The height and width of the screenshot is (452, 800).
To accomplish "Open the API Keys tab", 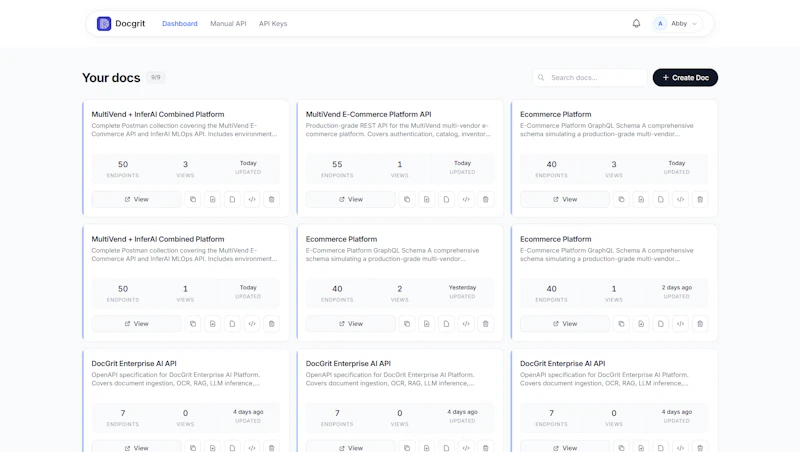I will click(273, 23).
